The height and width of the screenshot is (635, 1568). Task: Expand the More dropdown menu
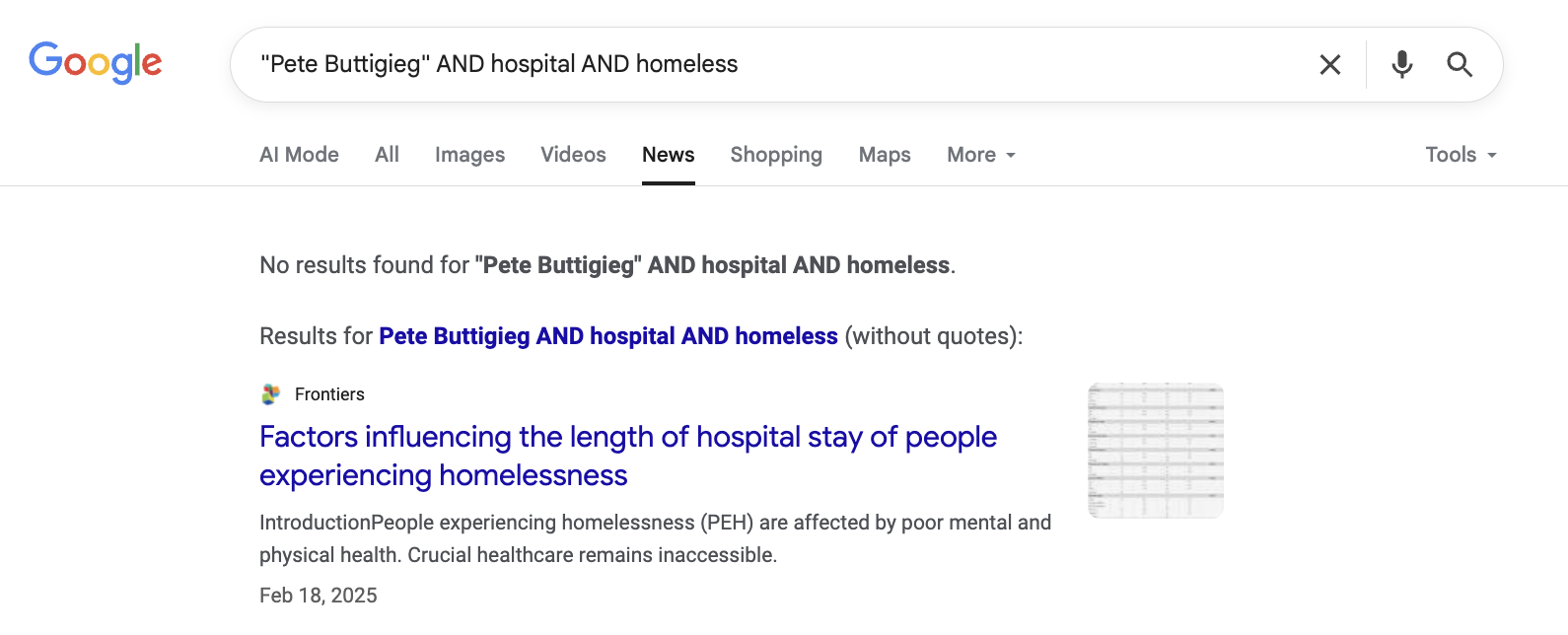(980, 155)
